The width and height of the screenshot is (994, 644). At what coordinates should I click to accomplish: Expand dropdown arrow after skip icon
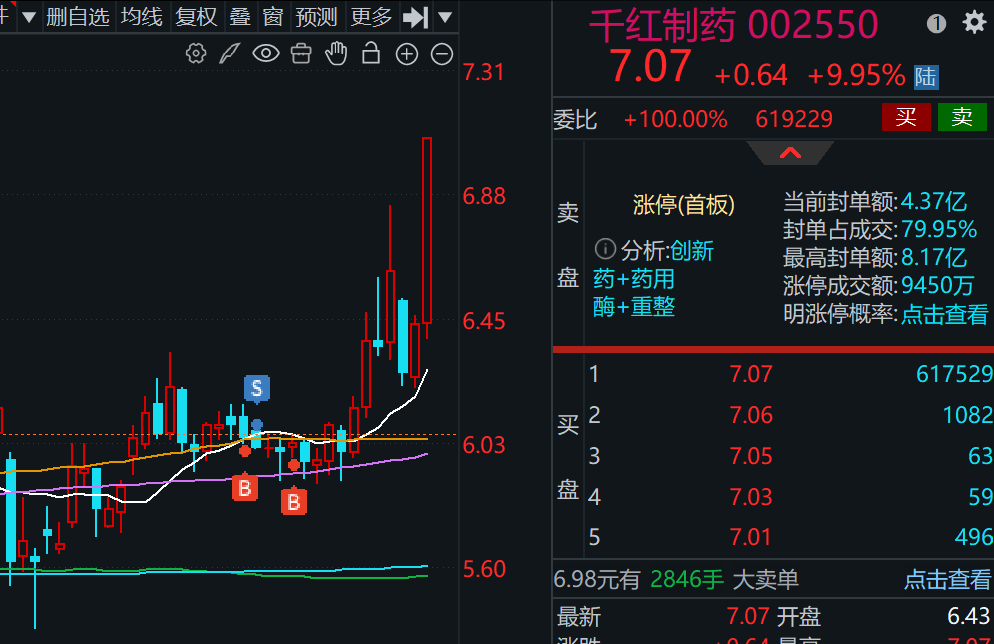pos(446,18)
